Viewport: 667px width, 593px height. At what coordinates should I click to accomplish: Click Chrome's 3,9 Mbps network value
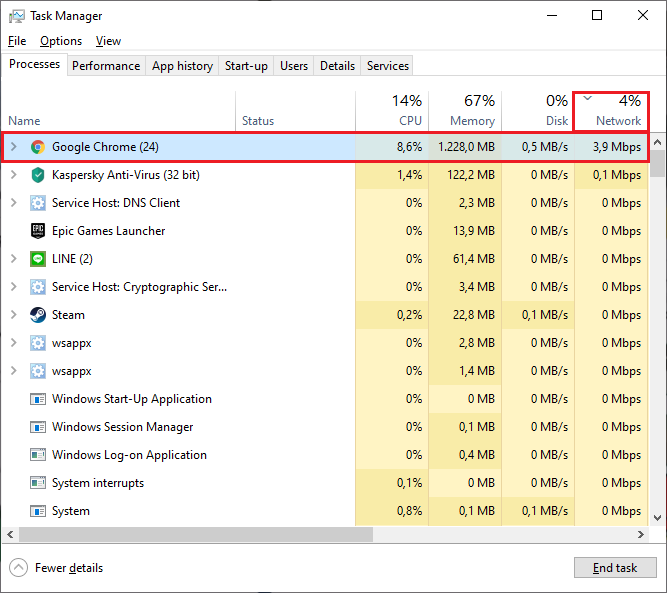point(616,147)
